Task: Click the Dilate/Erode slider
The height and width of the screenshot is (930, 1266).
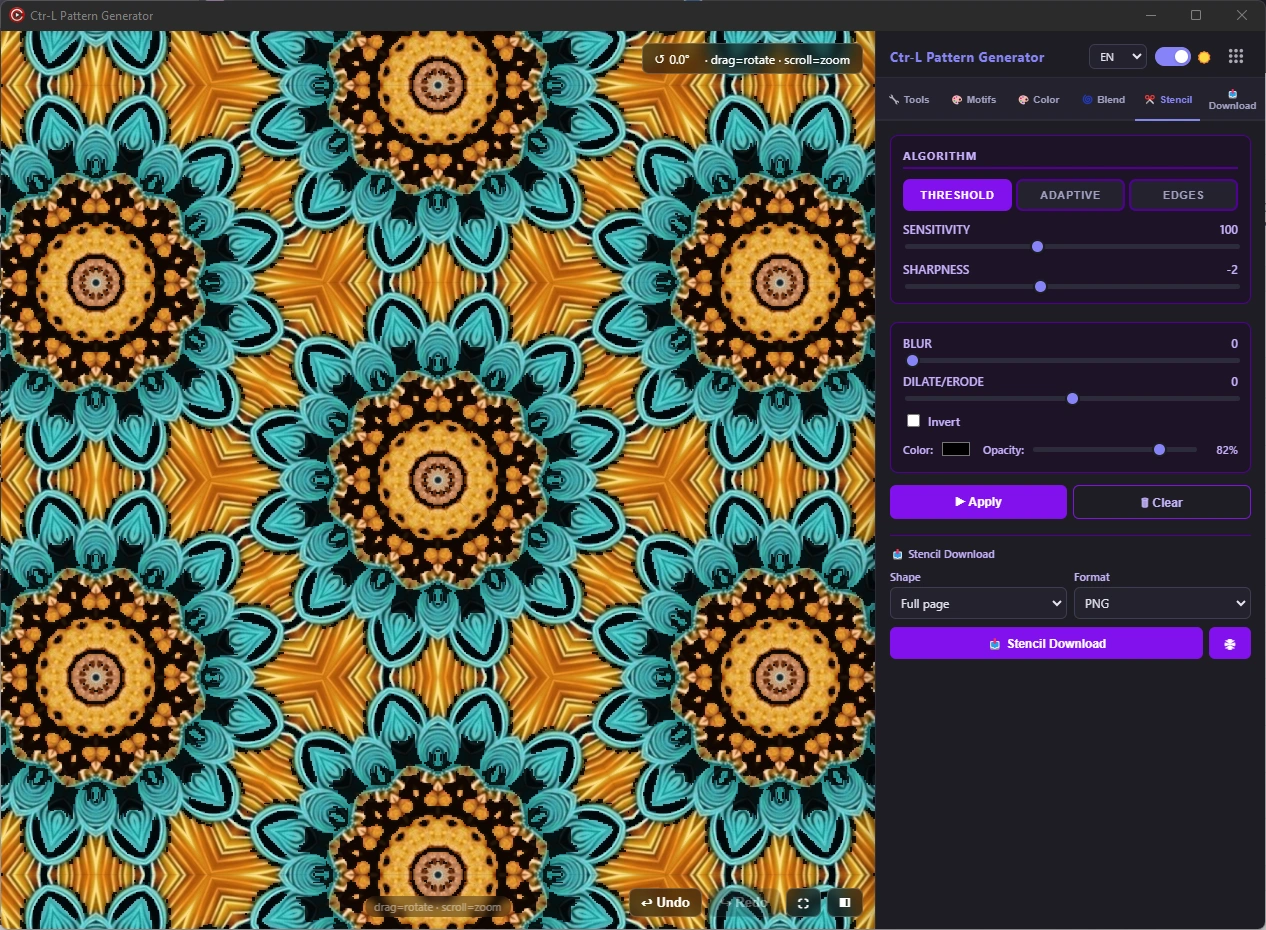Action: 1071,398
